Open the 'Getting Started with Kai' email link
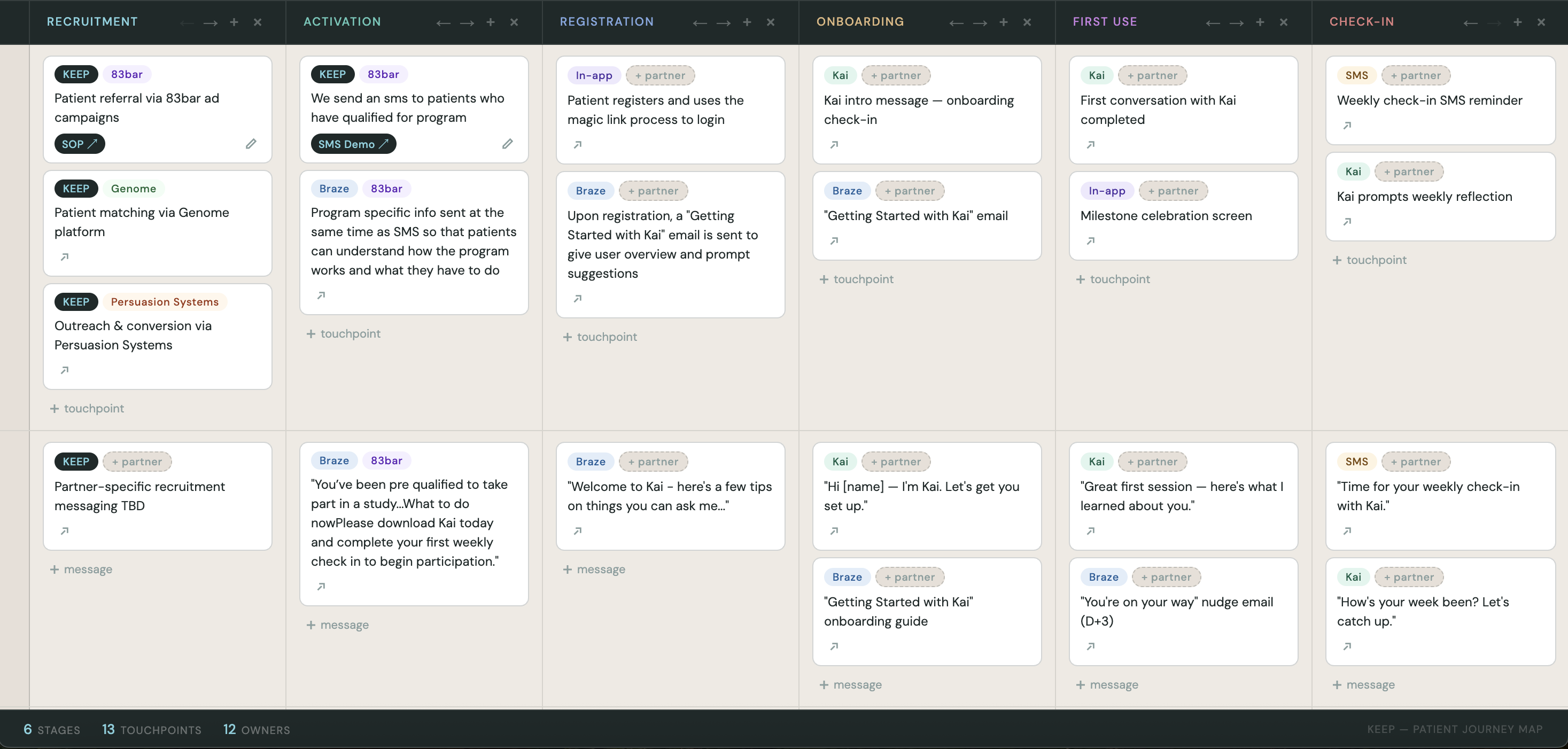The height and width of the screenshot is (749, 1568). click(834, 240)
